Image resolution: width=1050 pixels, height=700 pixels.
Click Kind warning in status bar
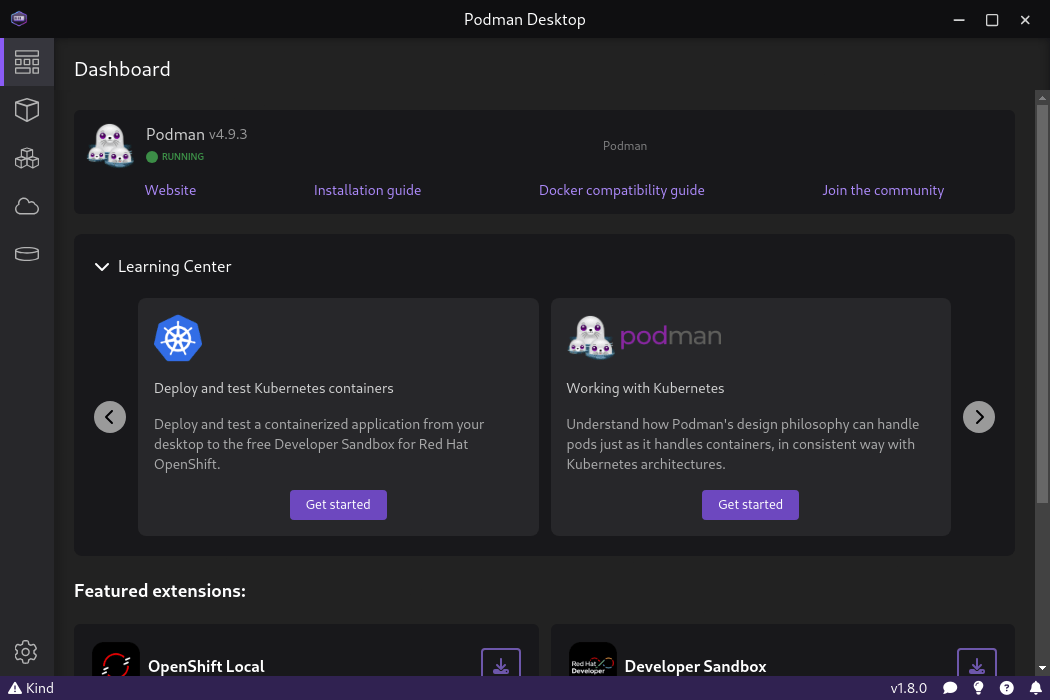(31, 688)
